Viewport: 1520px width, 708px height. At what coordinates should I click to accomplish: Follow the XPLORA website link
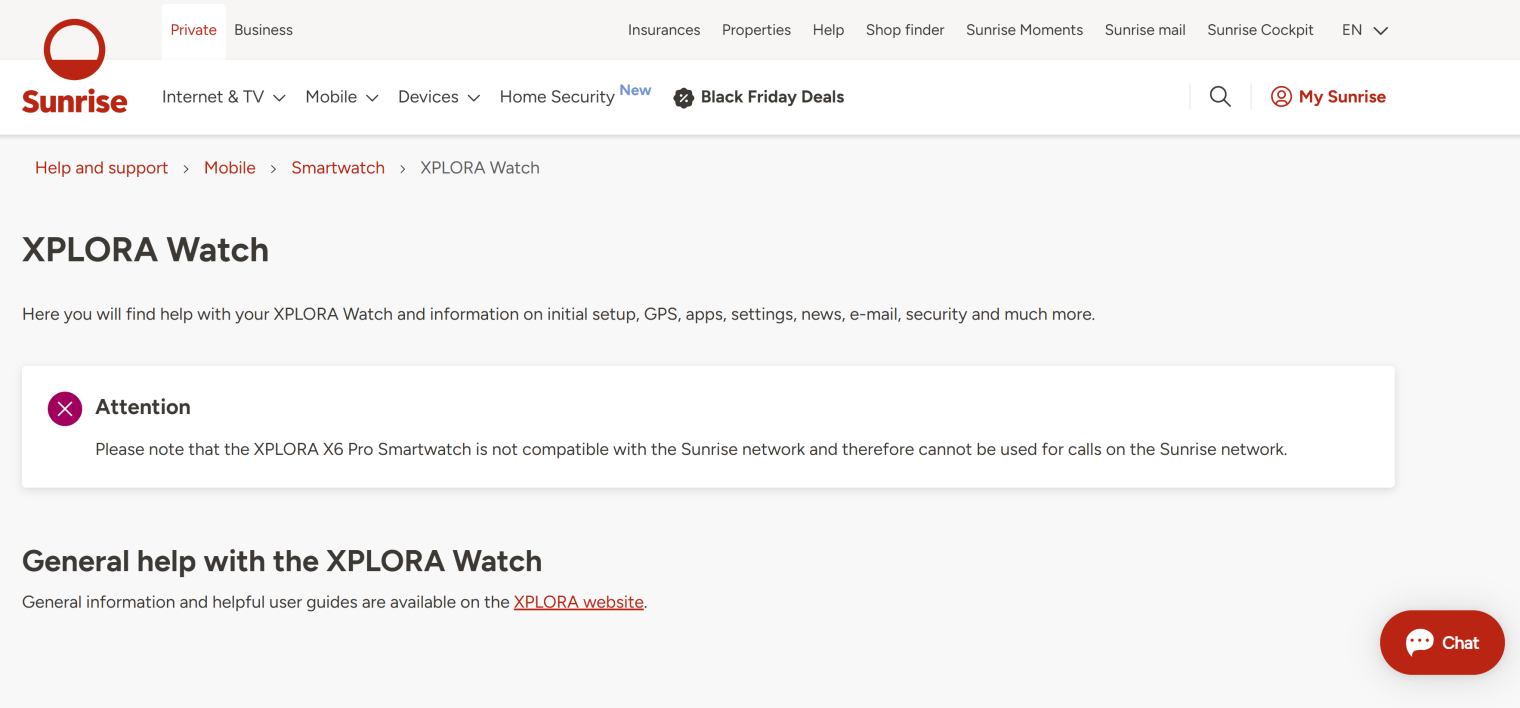(578, 602)
